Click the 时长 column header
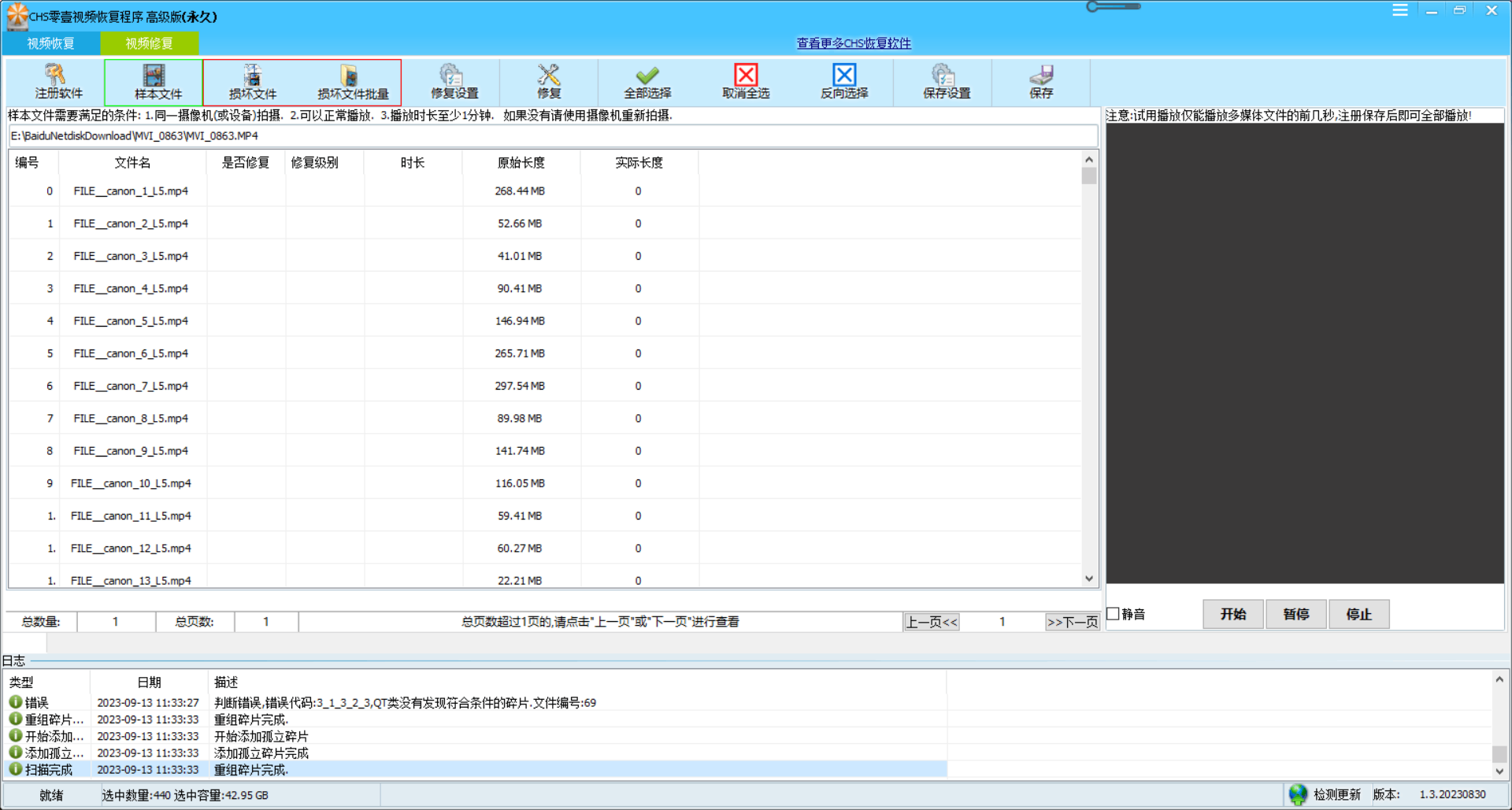 pos(413,163)
